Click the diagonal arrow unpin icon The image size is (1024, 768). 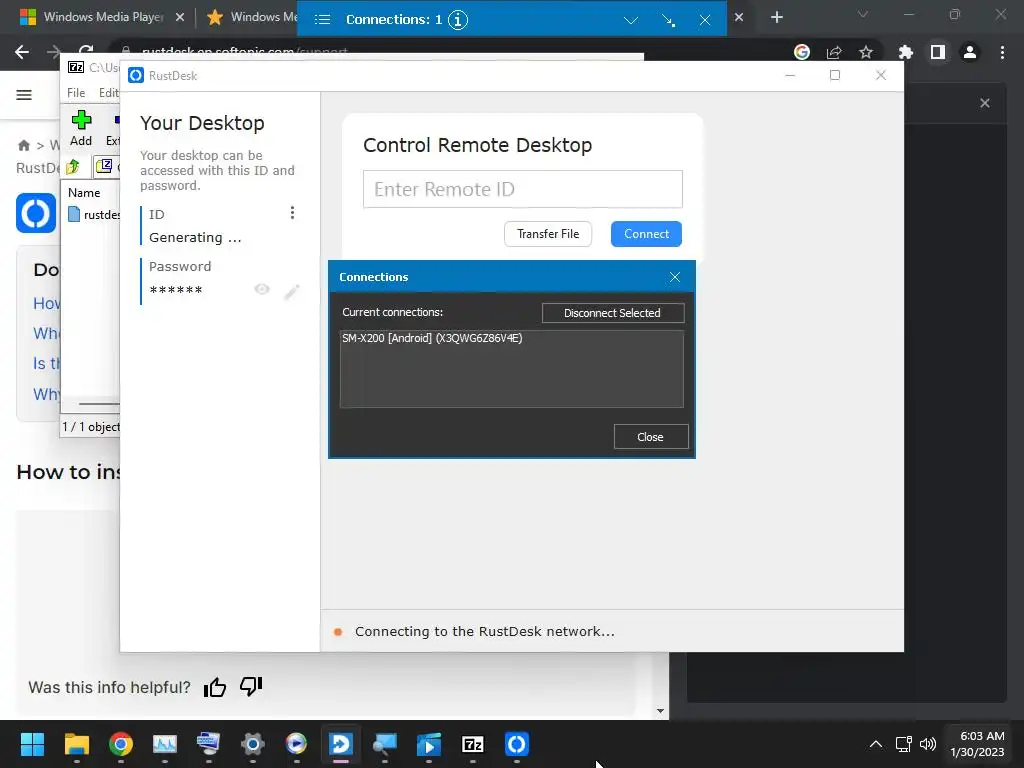tap(668, 20)
